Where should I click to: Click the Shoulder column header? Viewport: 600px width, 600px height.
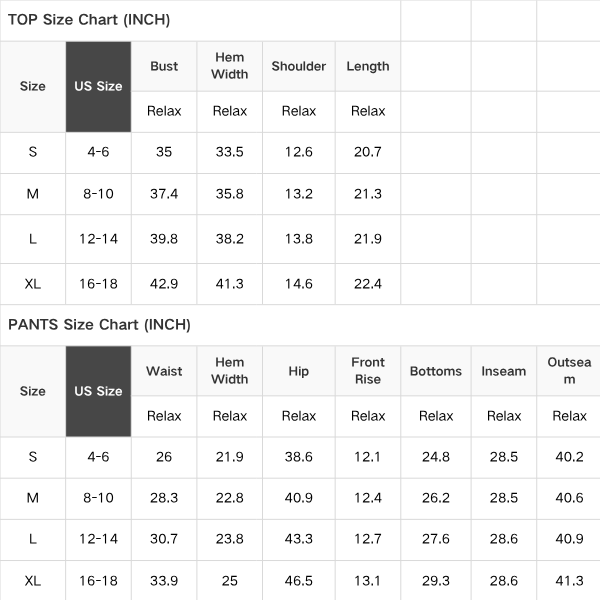[299, 66]
